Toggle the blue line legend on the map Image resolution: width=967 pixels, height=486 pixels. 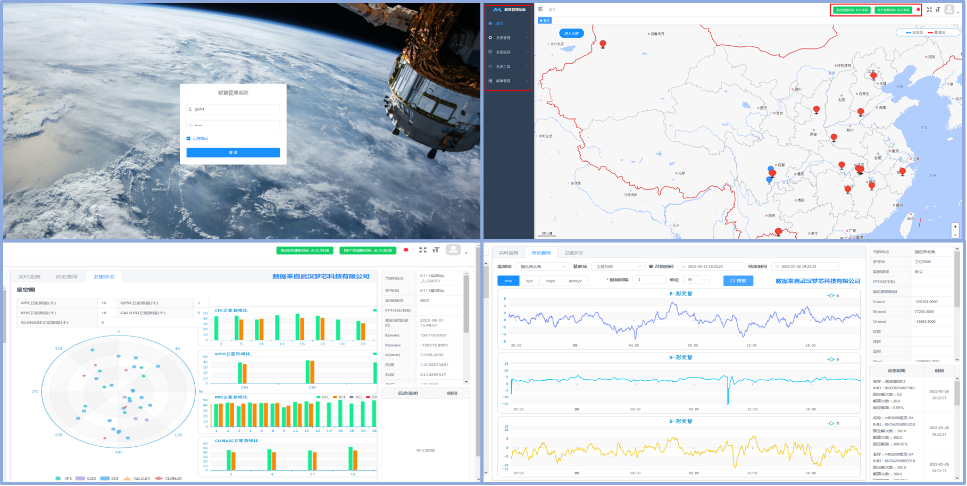915,32
